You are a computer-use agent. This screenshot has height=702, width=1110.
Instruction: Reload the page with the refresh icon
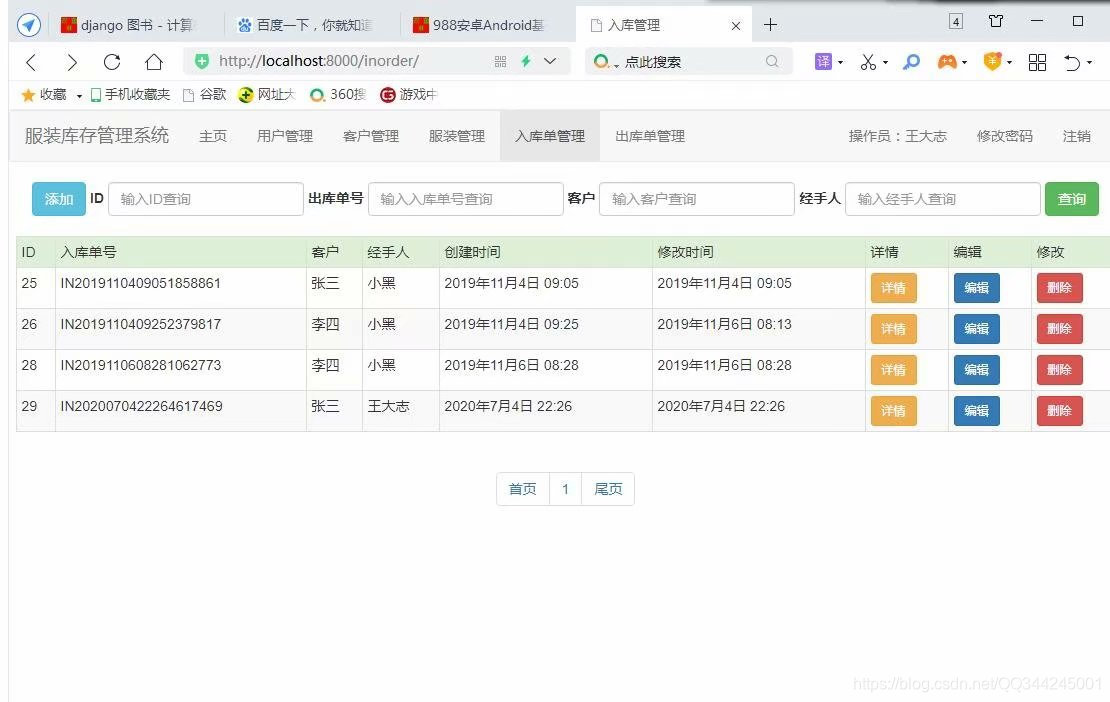[x=110, y=61]
